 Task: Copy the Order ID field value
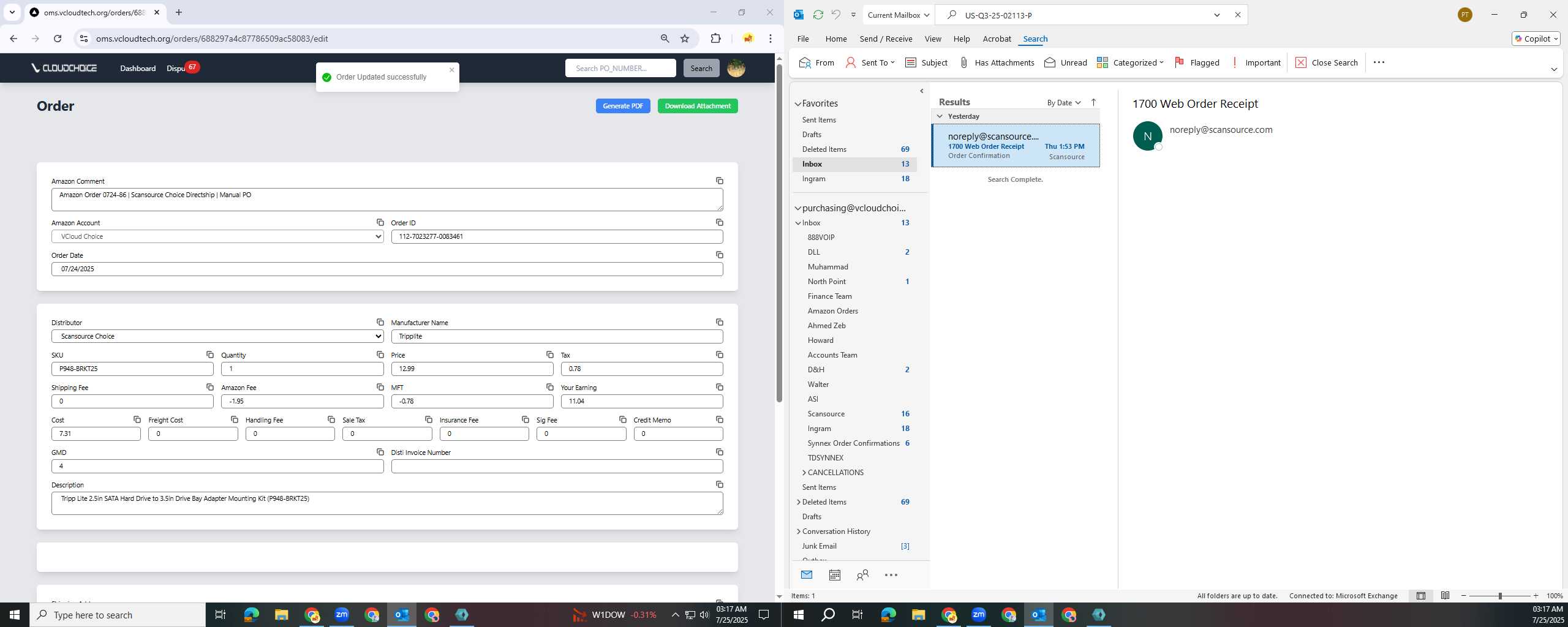pos(720,222)
